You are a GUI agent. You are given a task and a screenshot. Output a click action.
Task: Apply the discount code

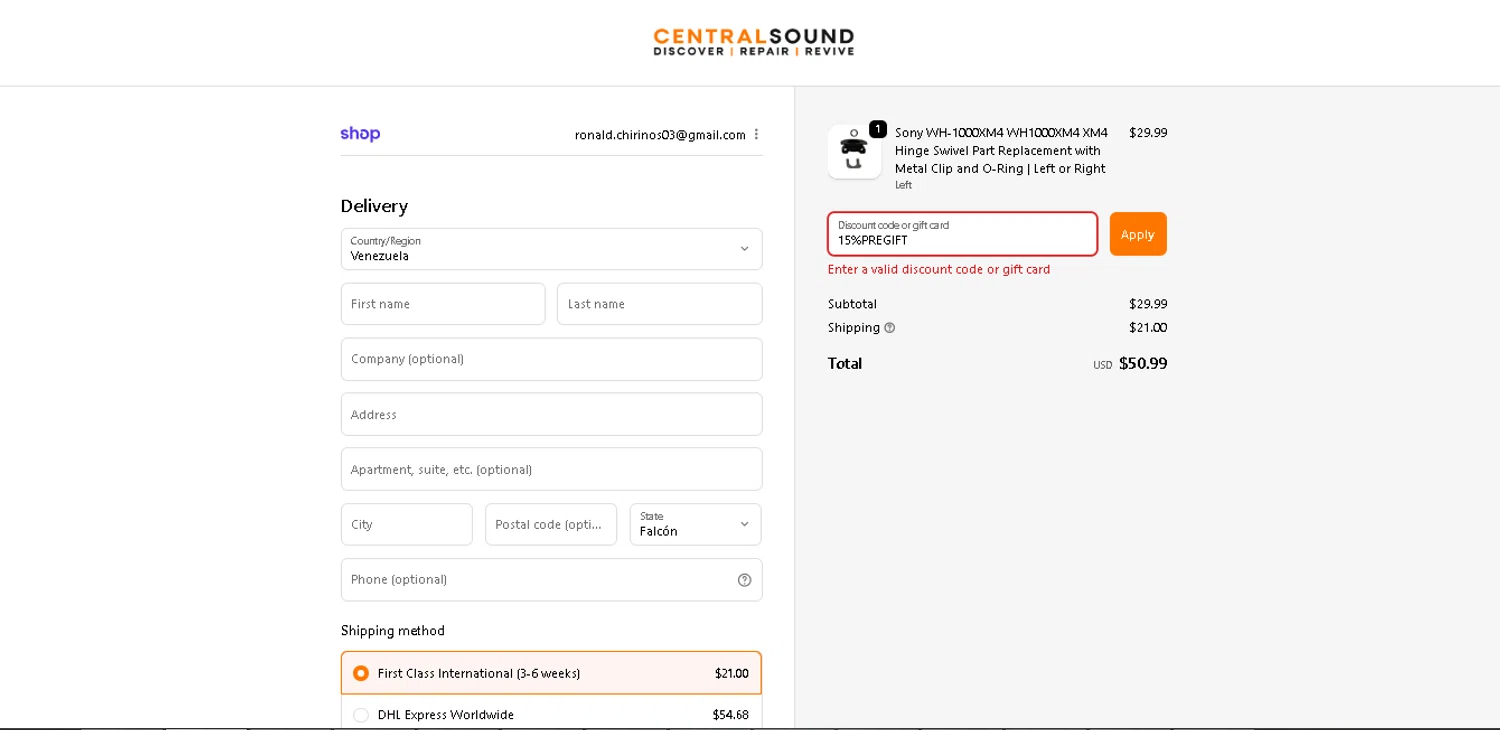tap(1138, 234)
